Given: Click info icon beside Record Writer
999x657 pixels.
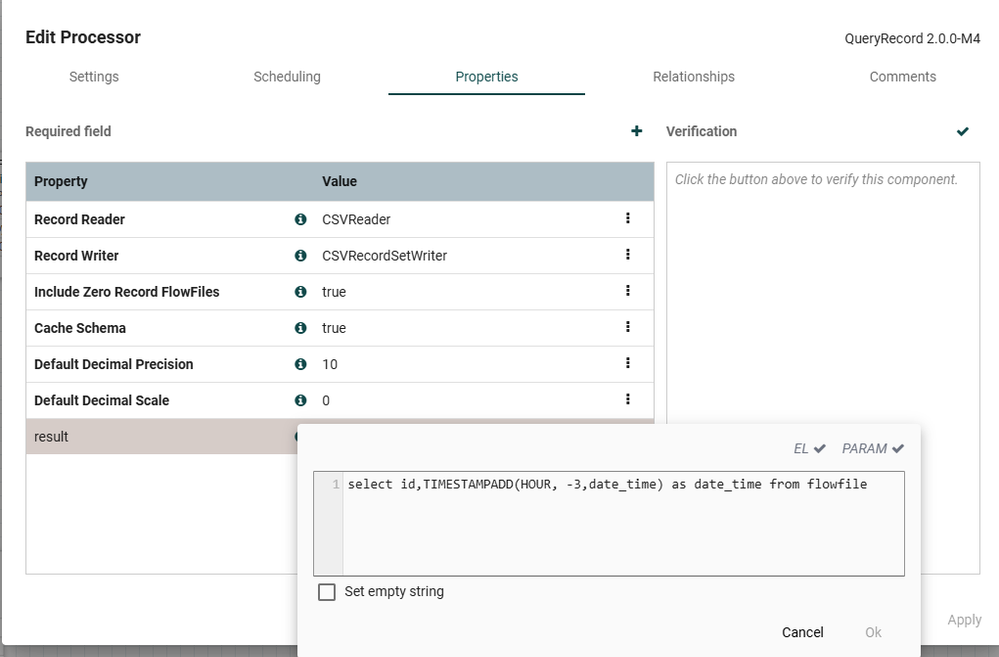Looking at the screenshot, I should (300, 255).
